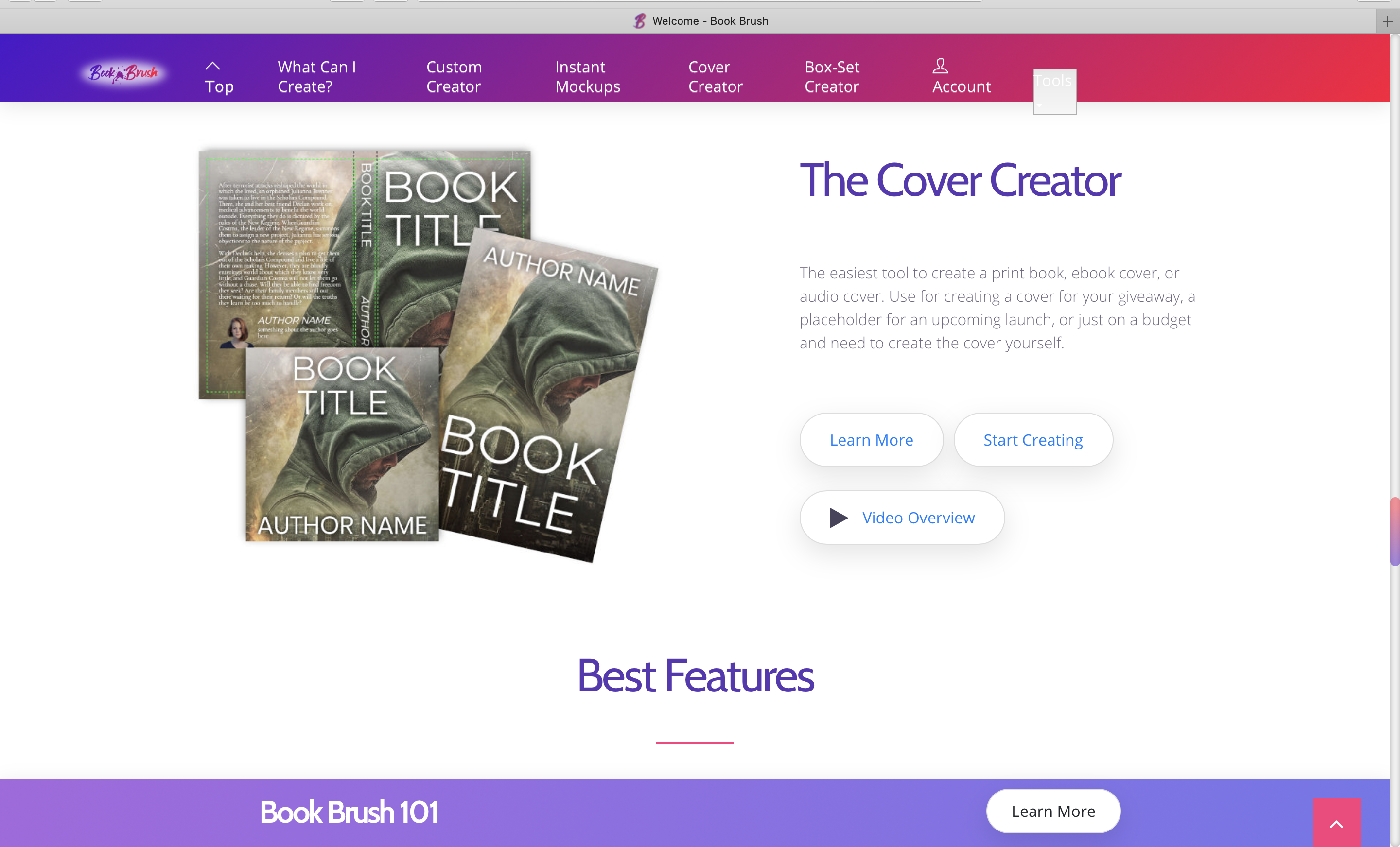Click Learn More on Book Brush 101 banner
Screen dimensions: 1400x847
[1053, 811]
